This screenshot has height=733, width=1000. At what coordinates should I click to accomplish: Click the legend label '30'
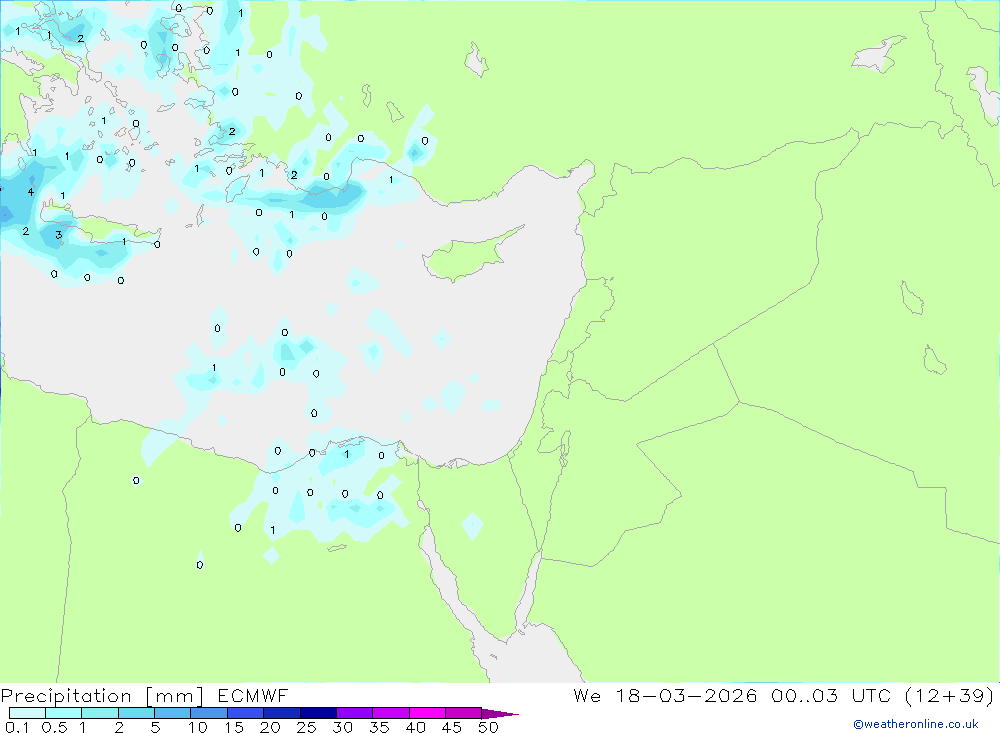343,727
